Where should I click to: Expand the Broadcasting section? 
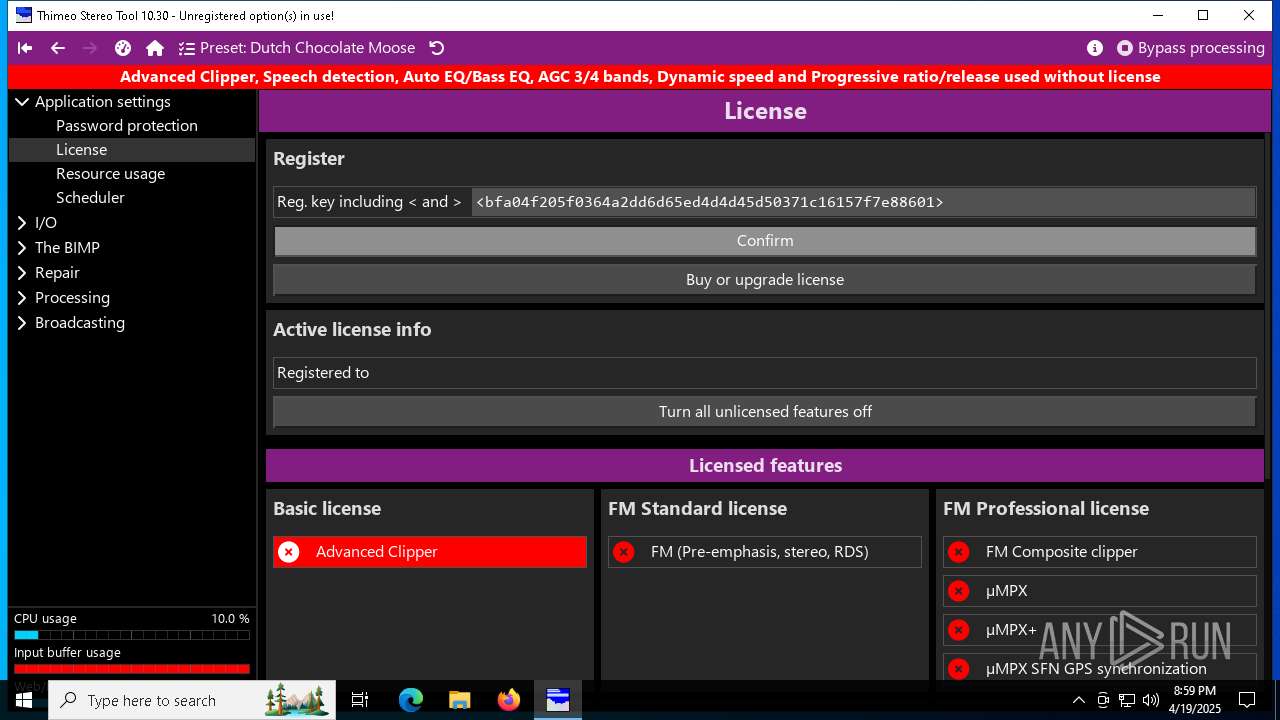[22, 322]
